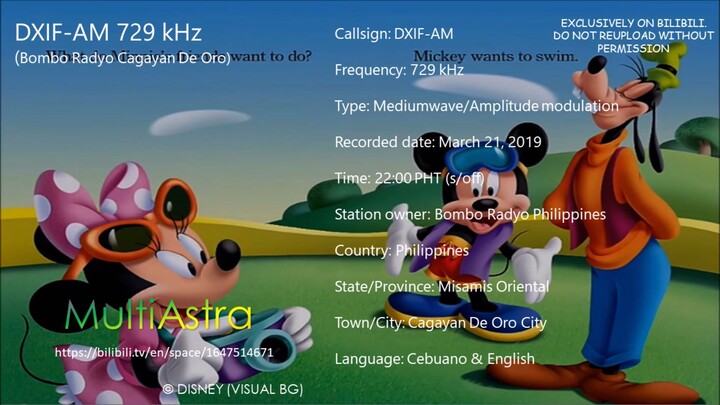Click "Recorded date: March 21, 2019" text
Screen dimensions: 720x405
point(438,142)
